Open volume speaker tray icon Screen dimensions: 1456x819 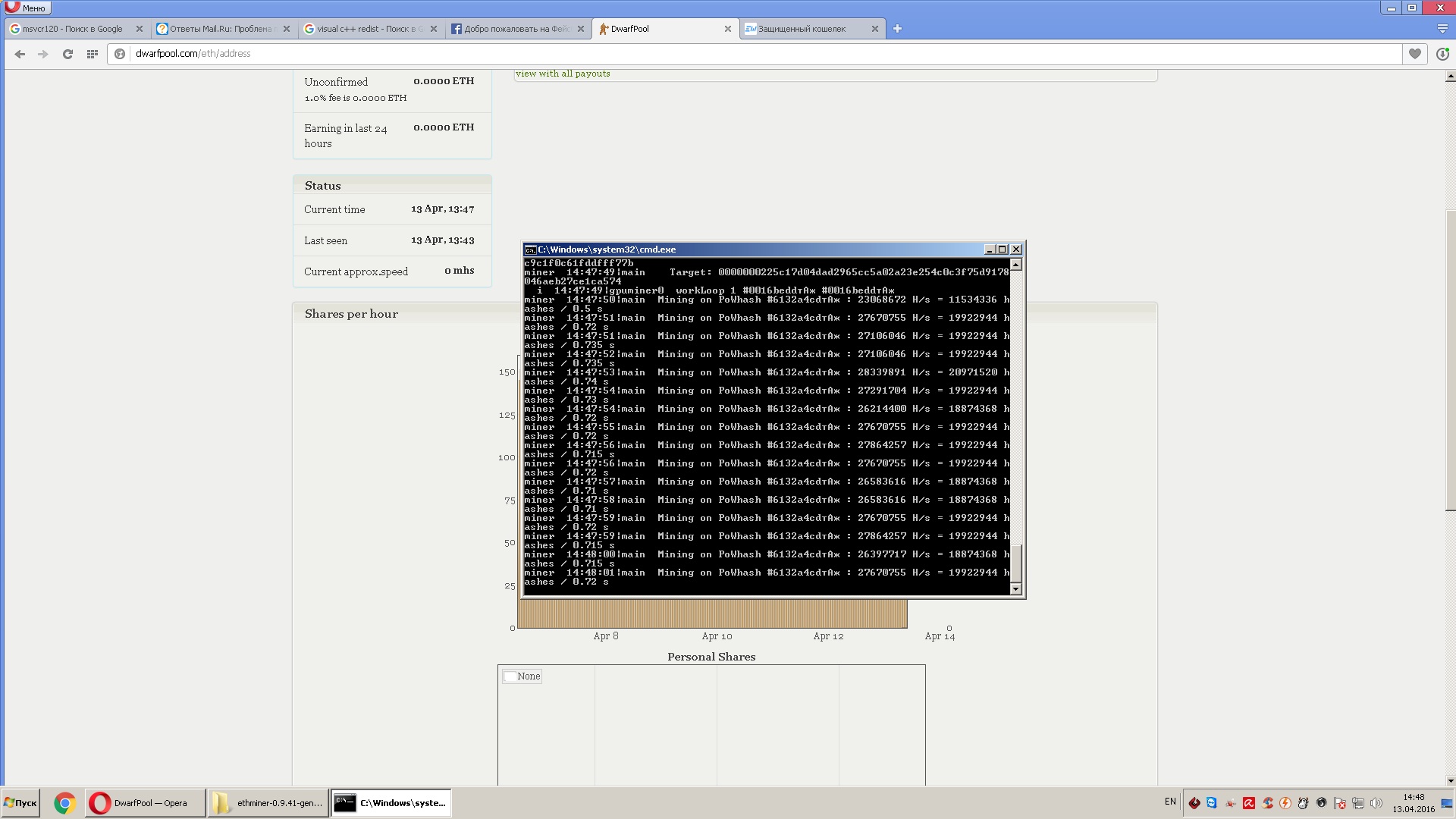click(1376, 803)
